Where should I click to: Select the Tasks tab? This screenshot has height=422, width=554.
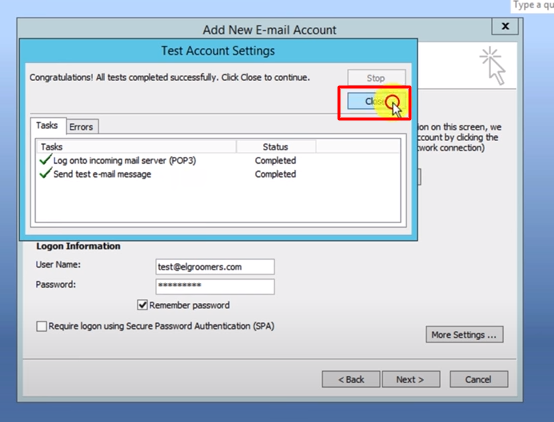click(x=47, y=125)
